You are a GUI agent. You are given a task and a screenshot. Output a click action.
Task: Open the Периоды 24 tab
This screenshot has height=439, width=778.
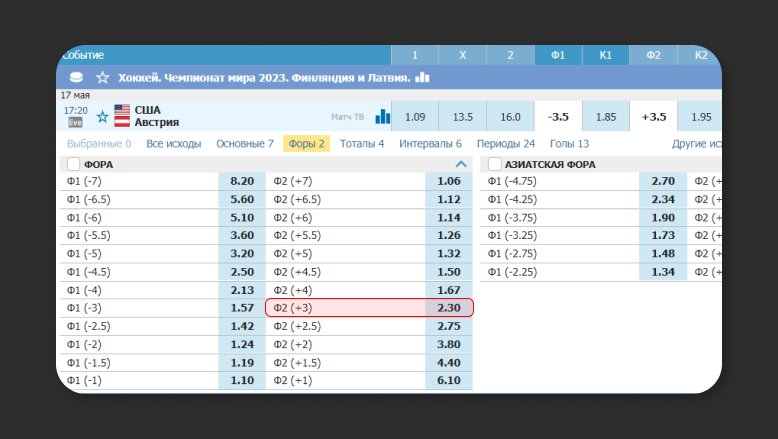(506, 144)
